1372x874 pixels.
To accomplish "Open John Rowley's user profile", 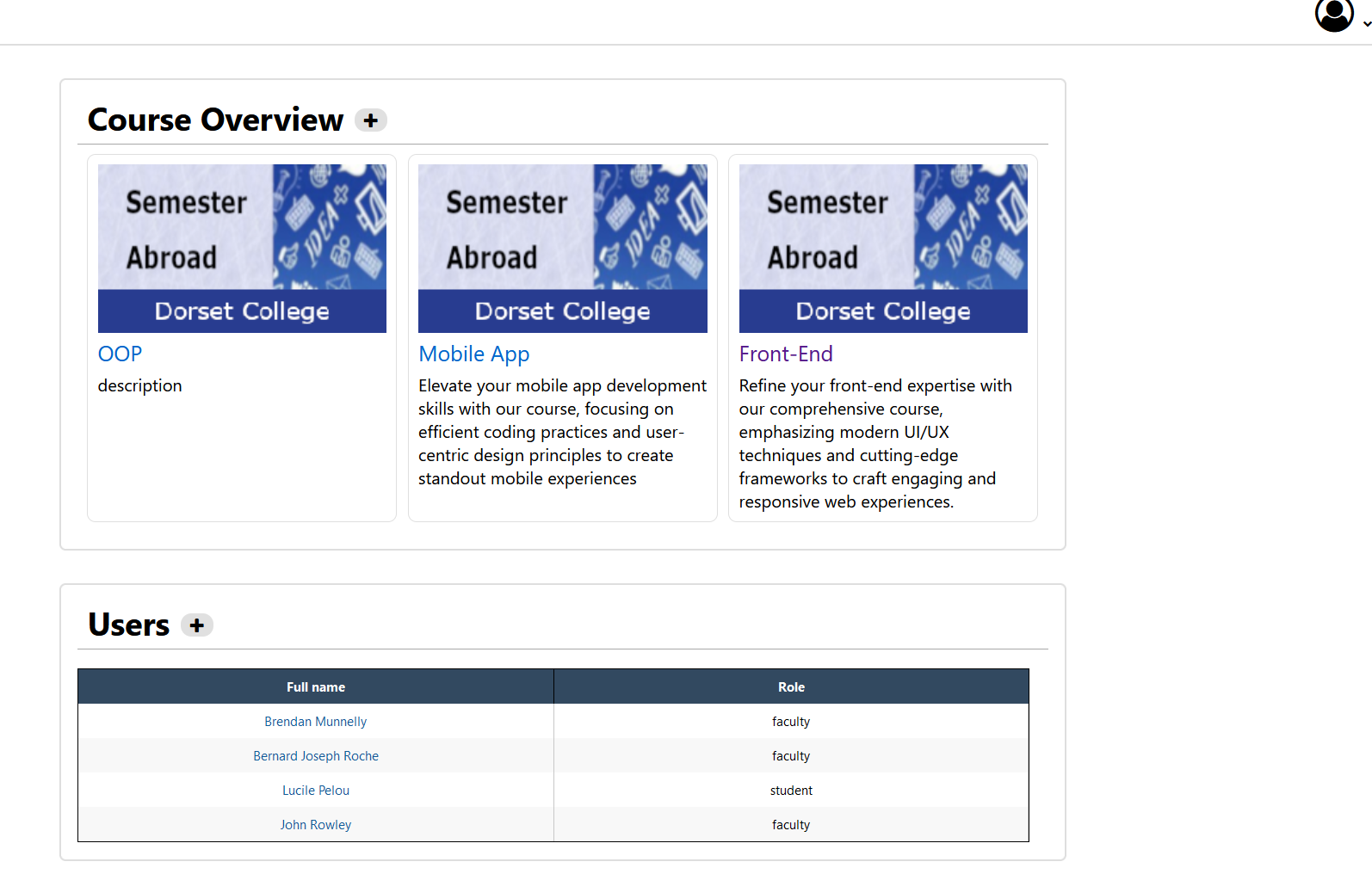I will [x=316, y=825].
